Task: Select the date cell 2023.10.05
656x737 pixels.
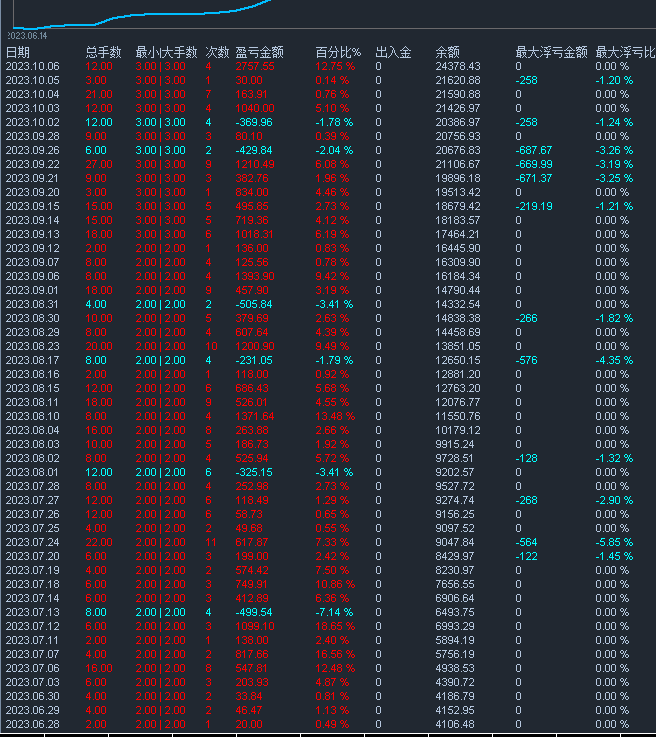Action: tap(32, 80)
